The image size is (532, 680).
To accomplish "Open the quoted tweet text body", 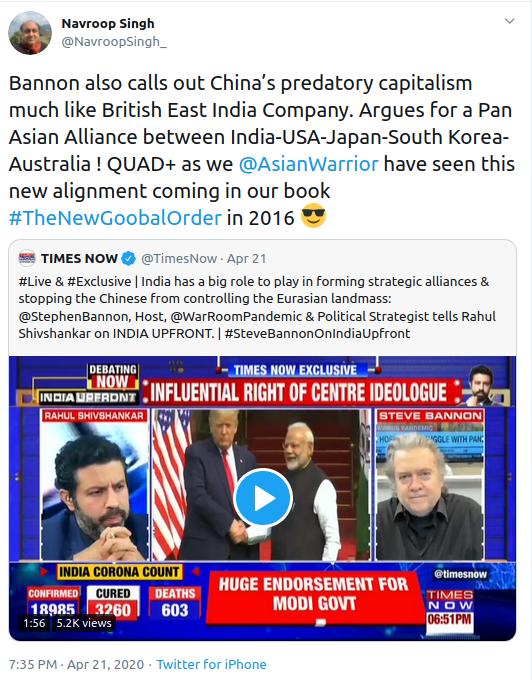I will tap(257, 307).
